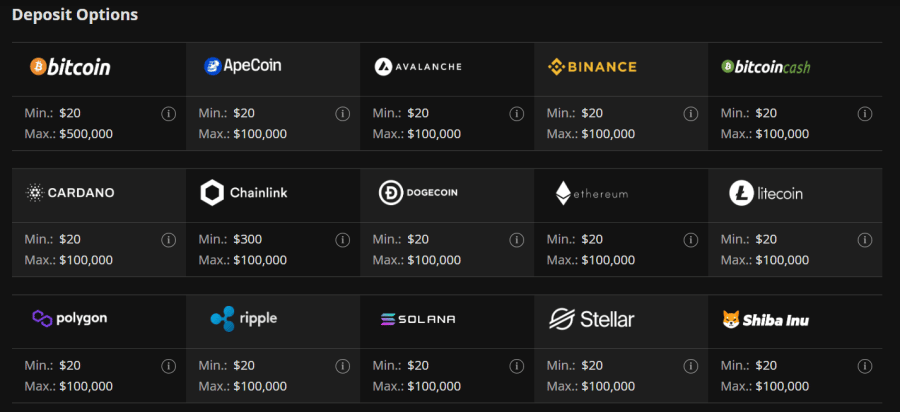
Task: Select the ApeCoin deposit option
Action: click(x=243, y=66)
